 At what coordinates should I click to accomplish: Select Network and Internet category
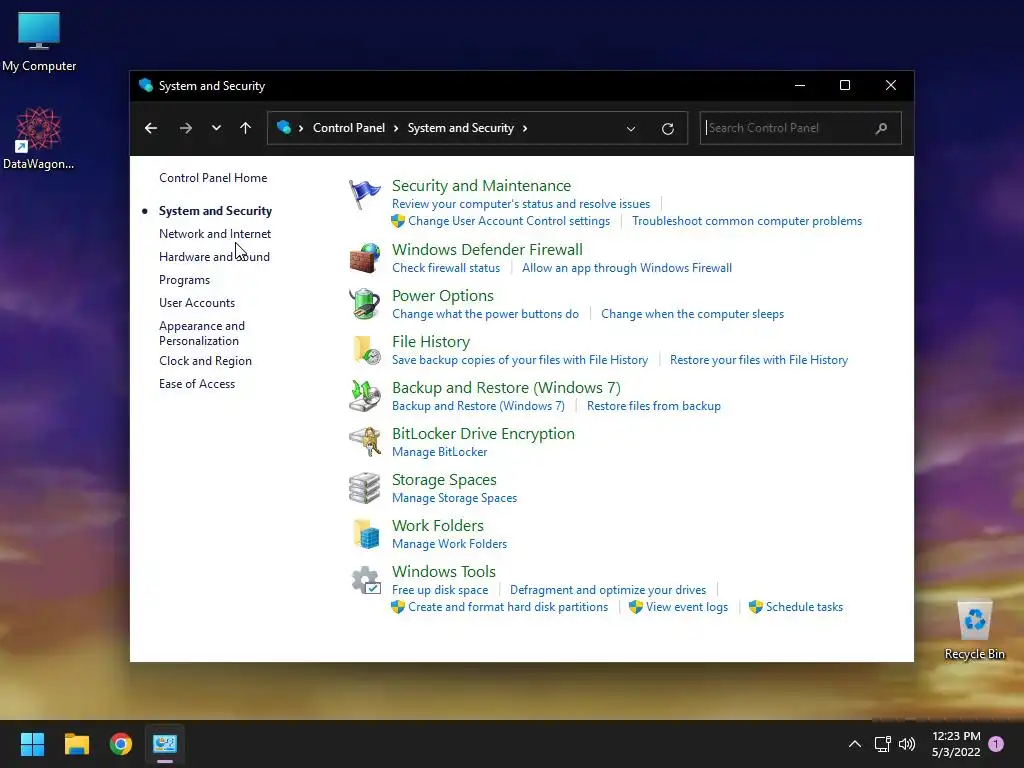tap(215, 234)
